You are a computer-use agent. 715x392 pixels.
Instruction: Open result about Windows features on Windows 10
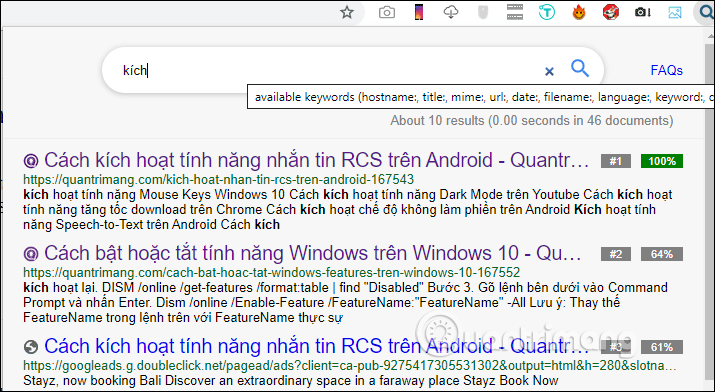coord(313,253)
